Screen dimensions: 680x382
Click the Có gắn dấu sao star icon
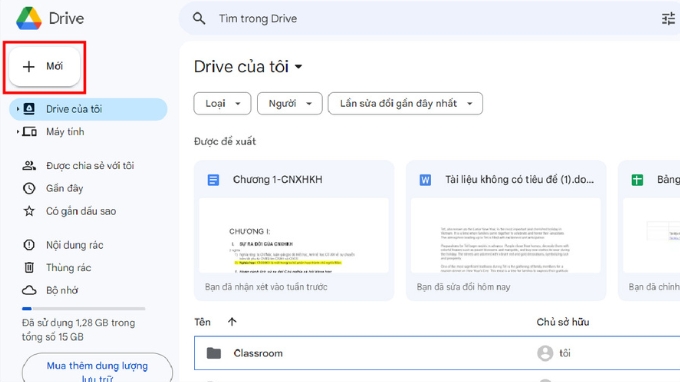[x=29, y=211]
